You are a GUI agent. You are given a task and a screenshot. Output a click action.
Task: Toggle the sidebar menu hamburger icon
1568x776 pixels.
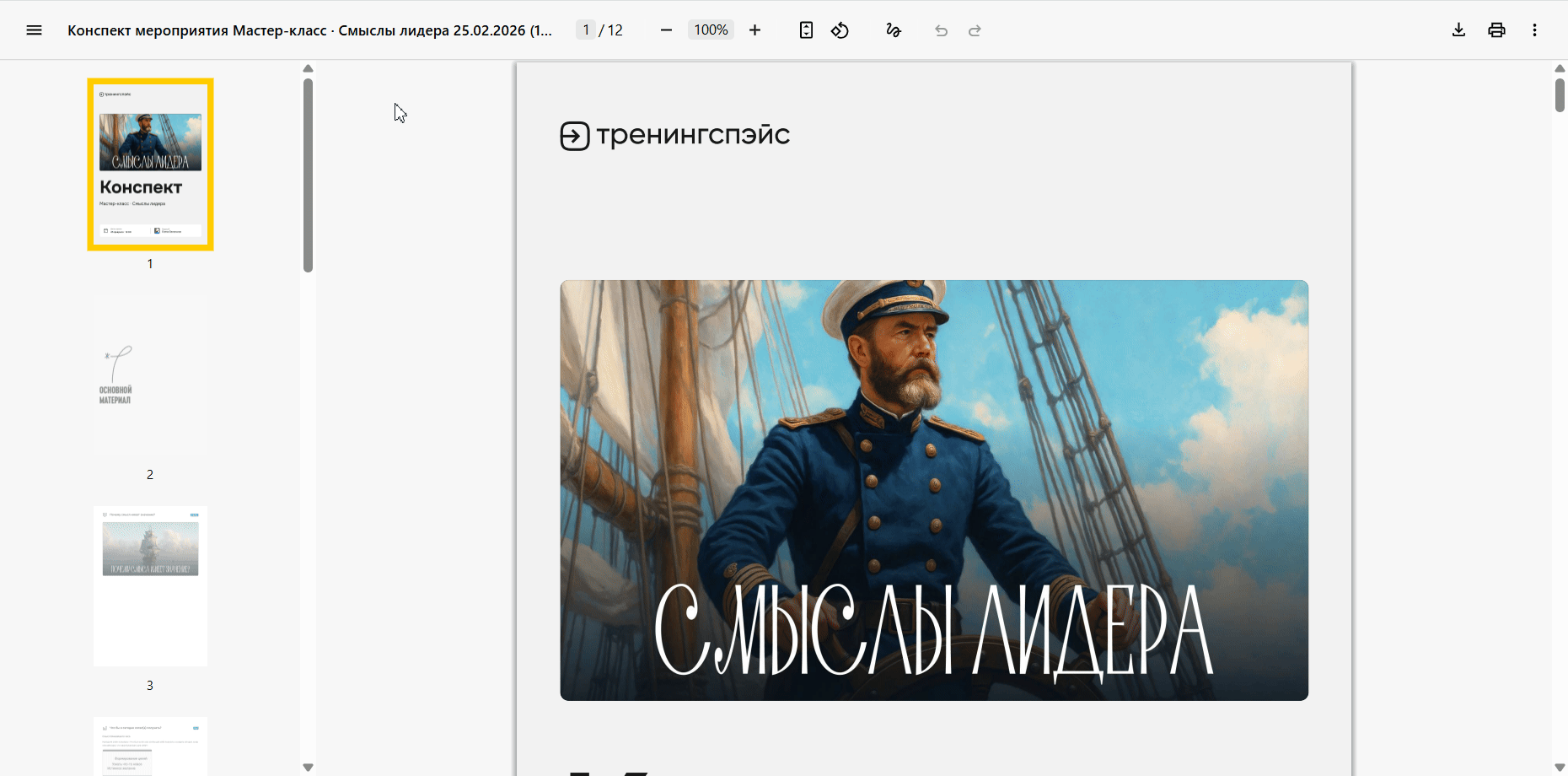pos(34,30)
